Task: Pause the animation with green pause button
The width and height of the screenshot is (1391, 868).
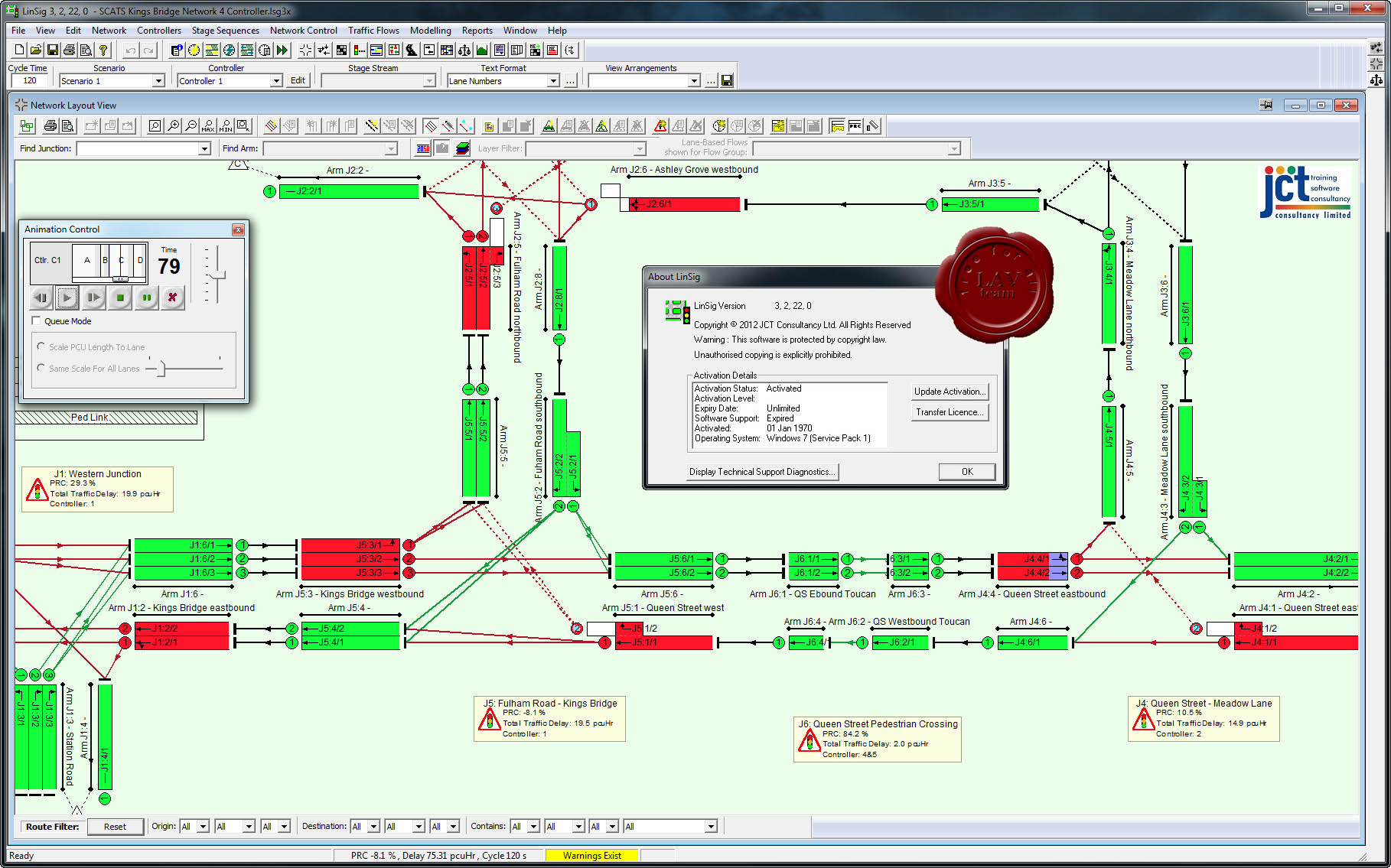Action: (x=146, y=297)
